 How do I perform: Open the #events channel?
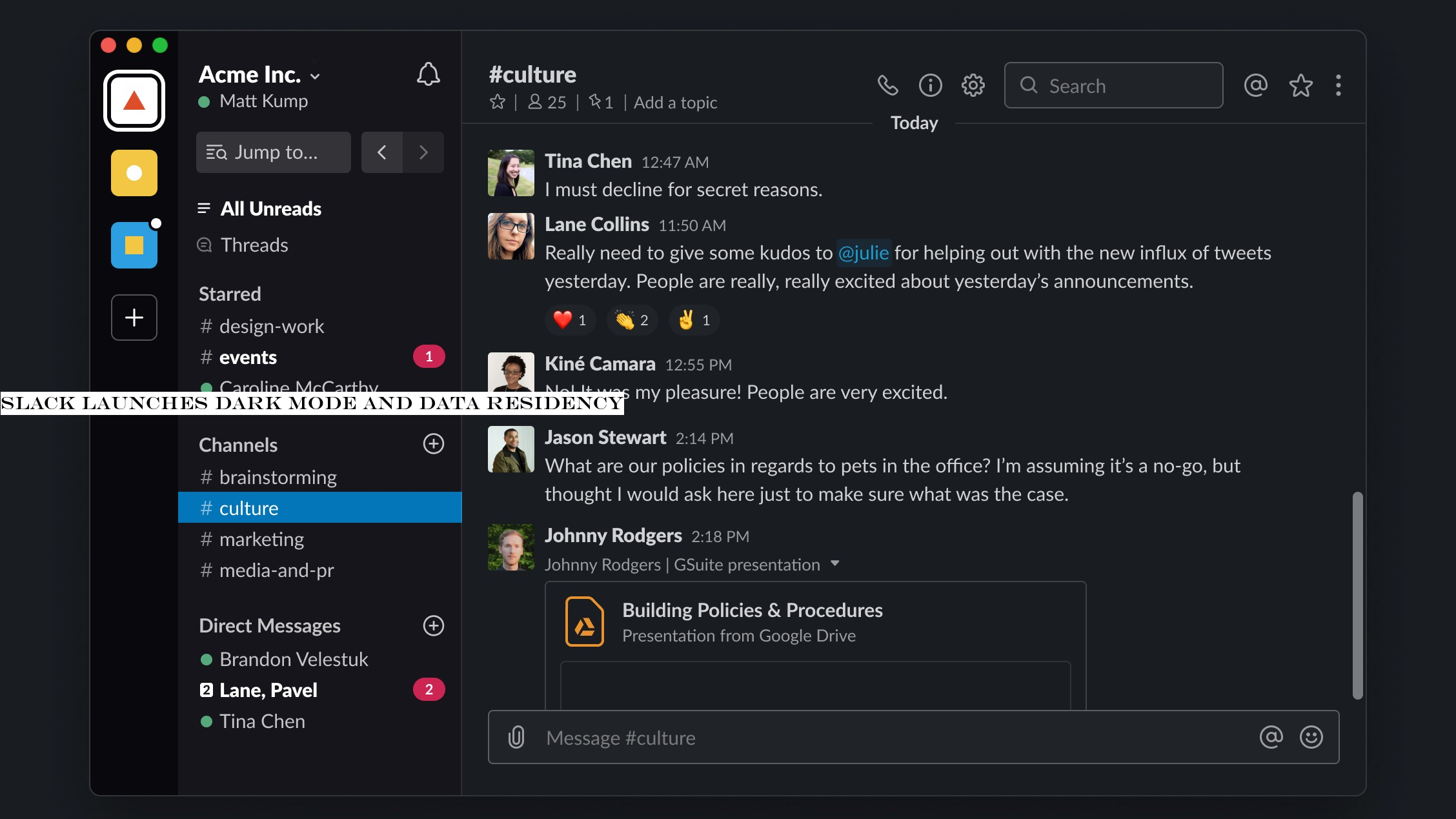click(x=320, y=357)
